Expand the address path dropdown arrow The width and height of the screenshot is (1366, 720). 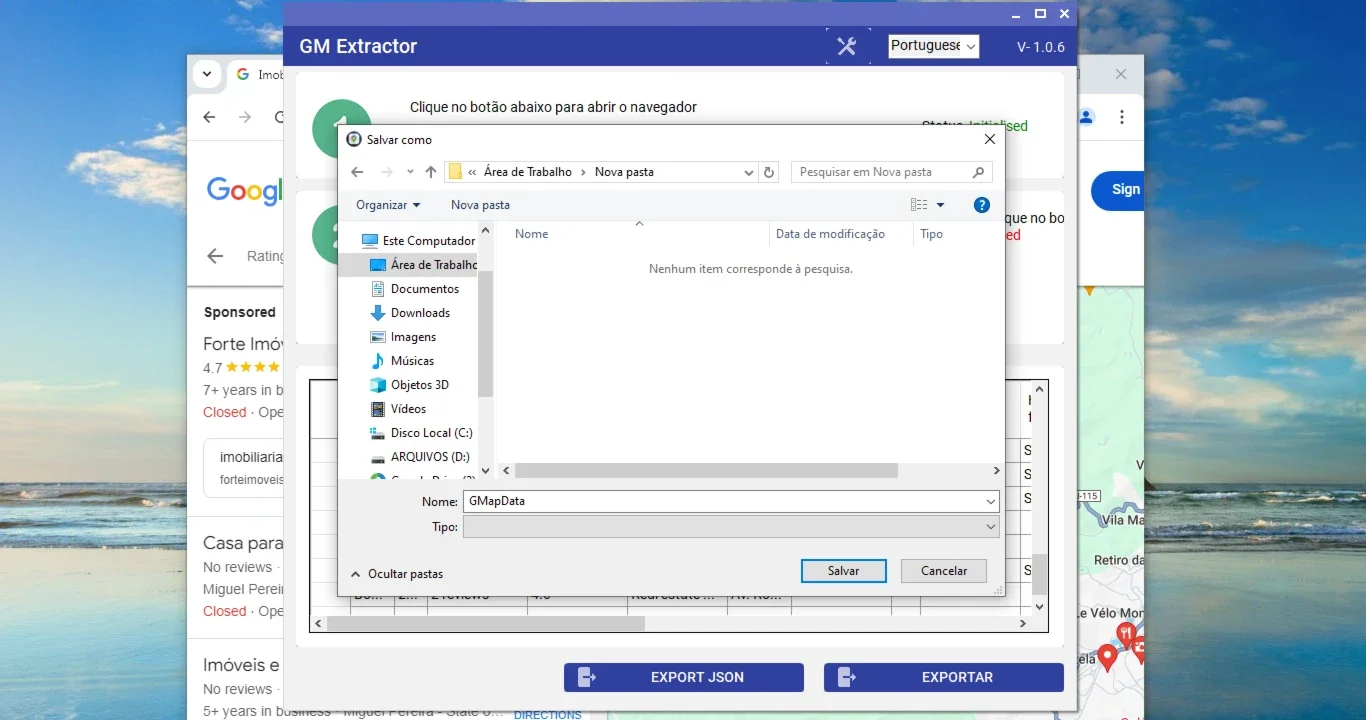point(749,172)
